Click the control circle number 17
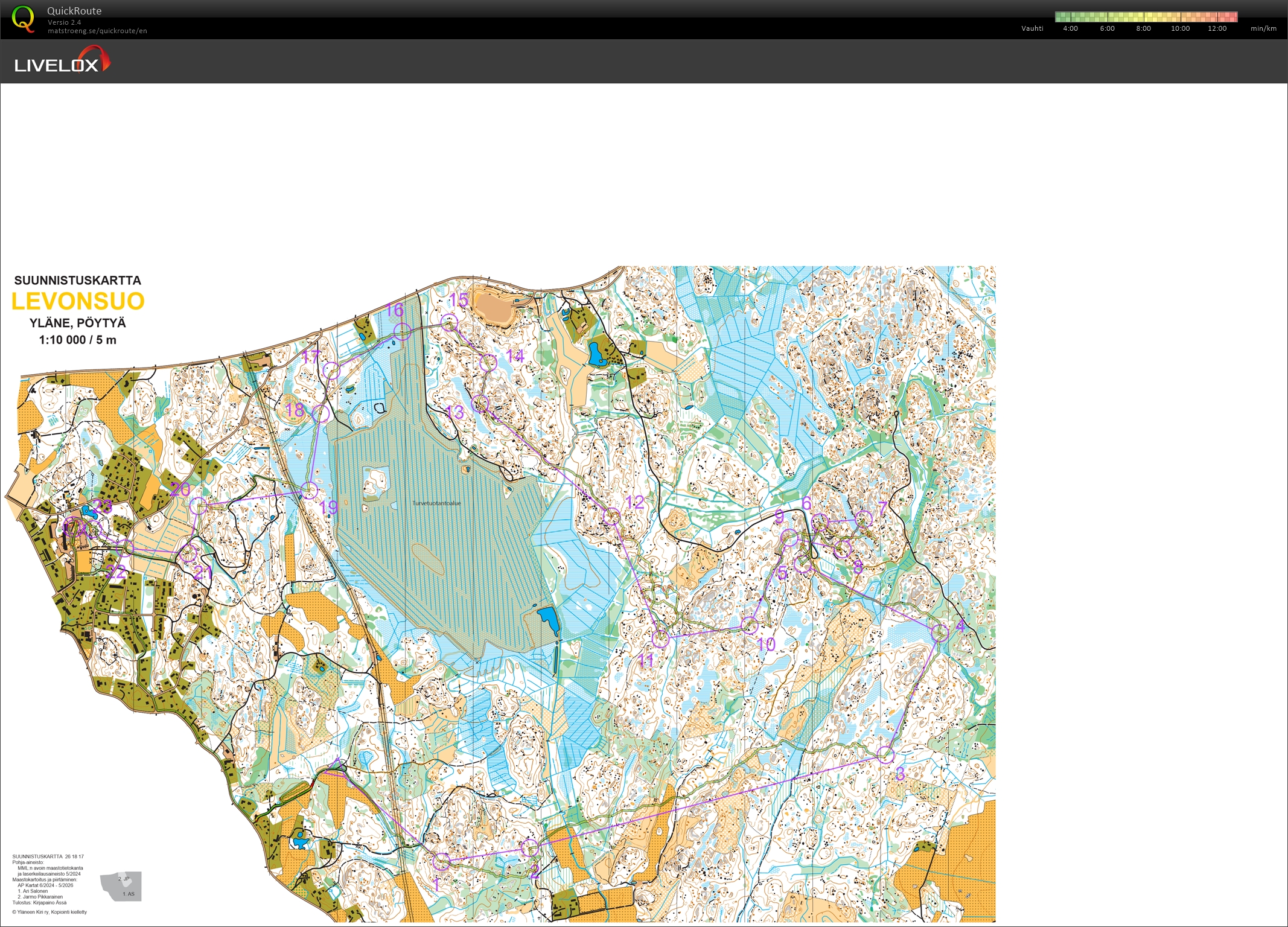1288x927 pixels. tap(331, 371)
